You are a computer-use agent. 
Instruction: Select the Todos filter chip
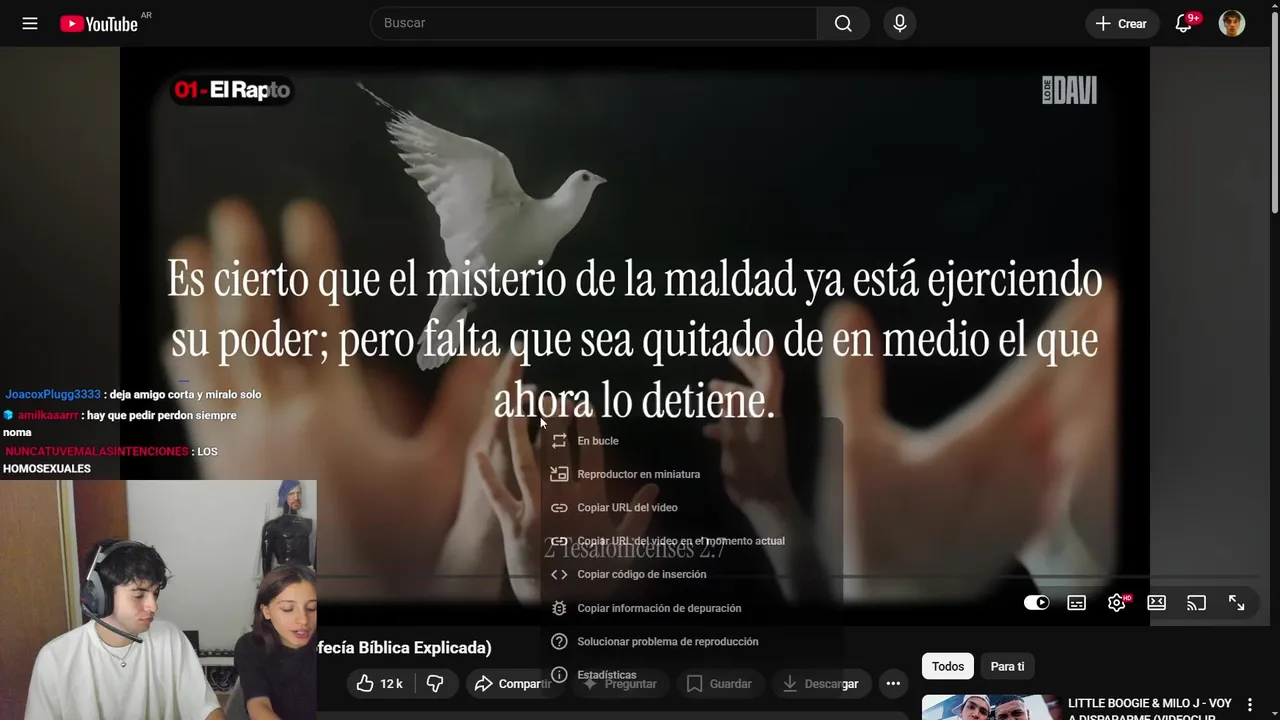(948, 666)
